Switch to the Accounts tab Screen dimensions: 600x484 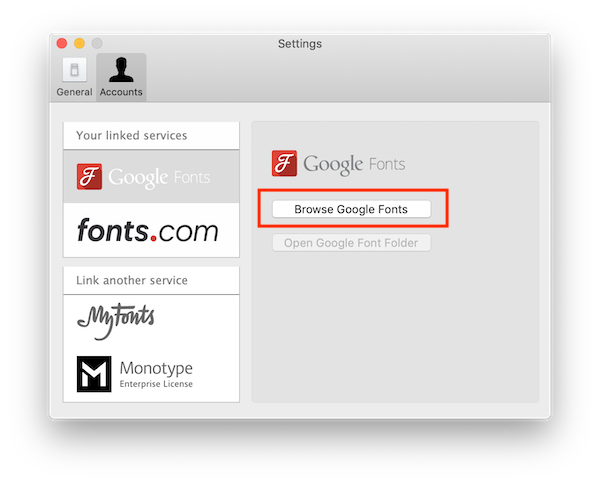[121, 77]
